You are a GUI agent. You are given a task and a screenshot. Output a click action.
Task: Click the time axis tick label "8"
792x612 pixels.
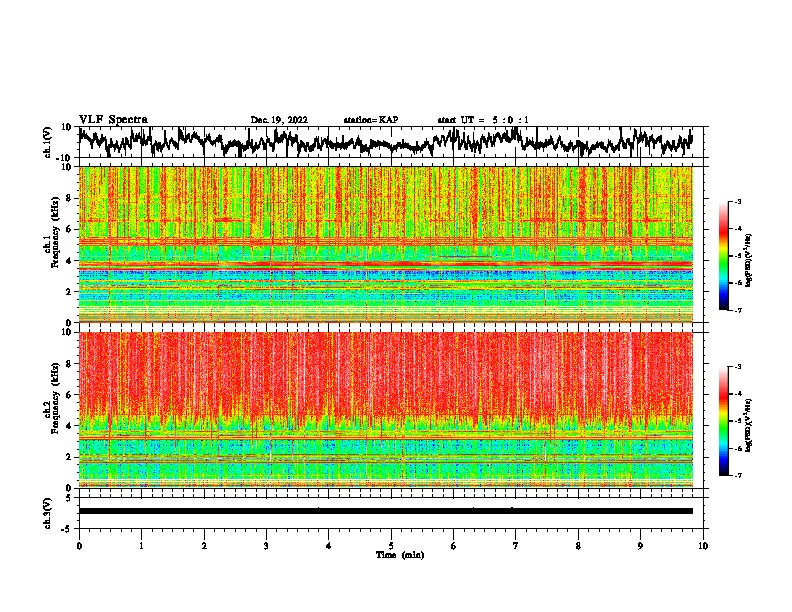[578, 546]
